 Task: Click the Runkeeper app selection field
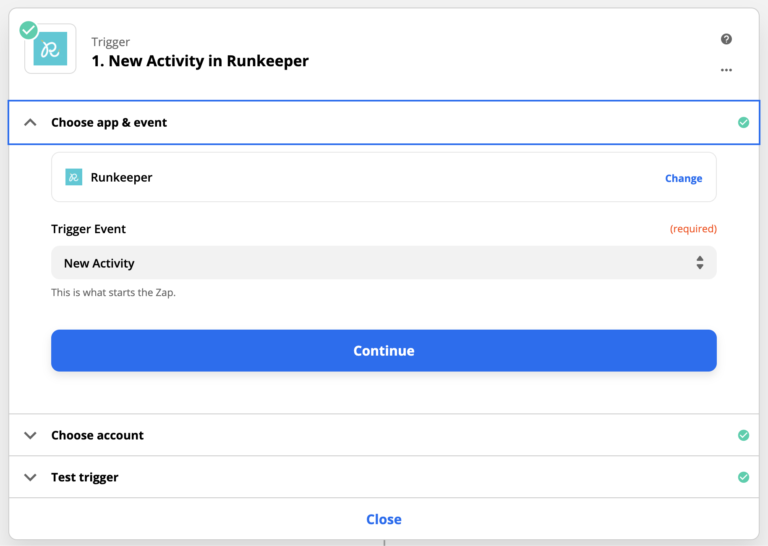click(x=384, y=177)
